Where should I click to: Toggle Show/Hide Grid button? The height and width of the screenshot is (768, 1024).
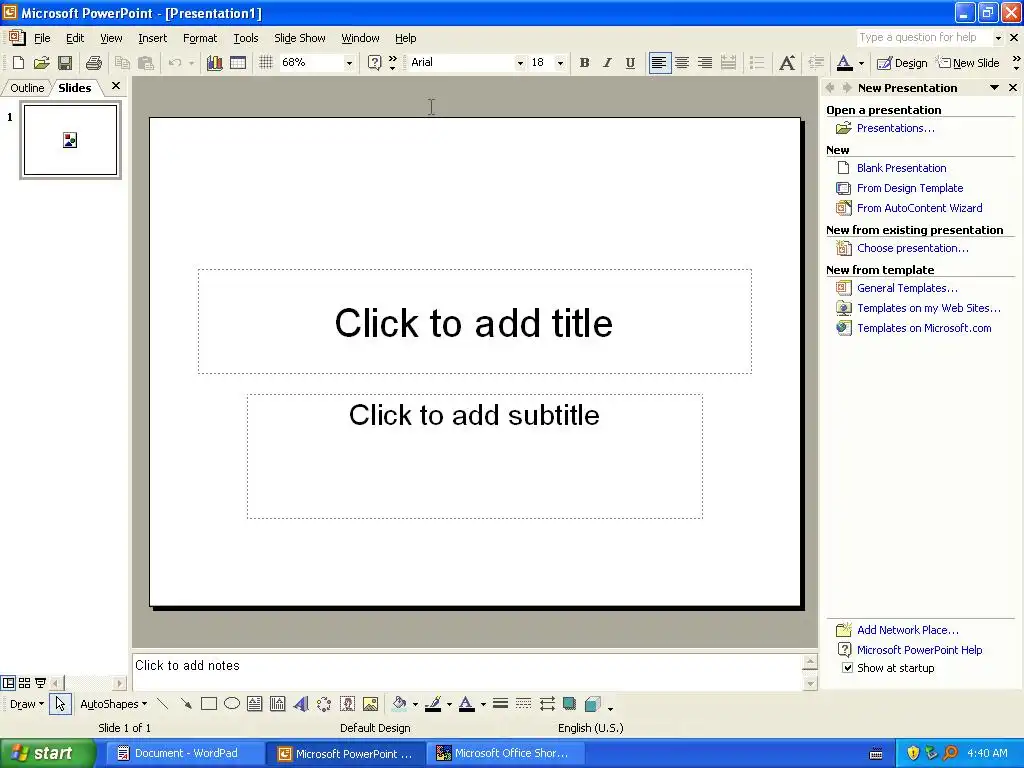[x=266, y=63]
